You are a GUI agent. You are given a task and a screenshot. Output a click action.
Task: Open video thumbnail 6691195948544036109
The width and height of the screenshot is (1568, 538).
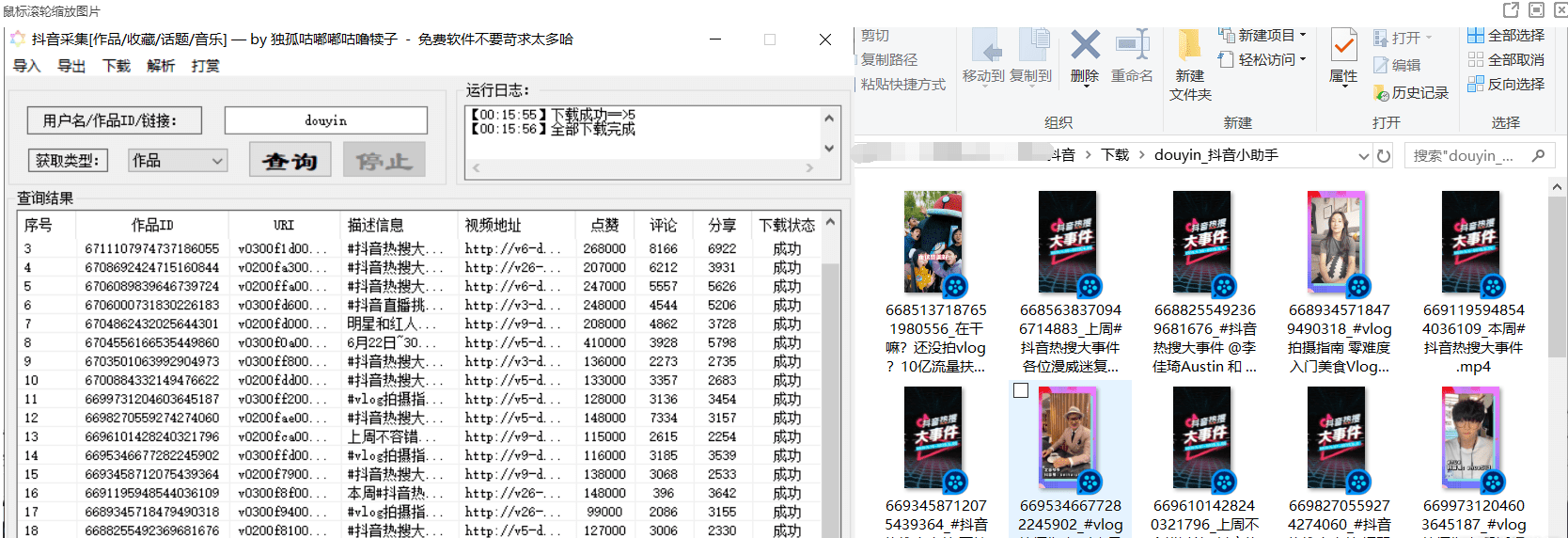point(1473,243)
